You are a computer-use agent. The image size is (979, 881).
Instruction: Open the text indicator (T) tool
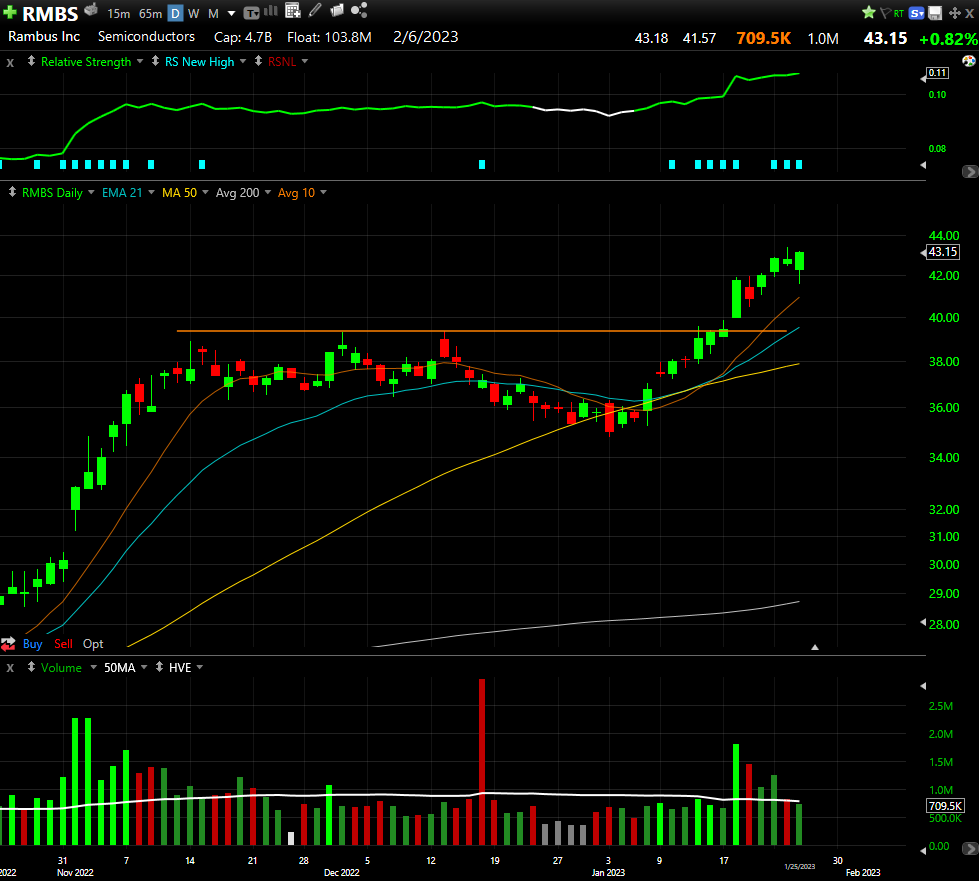(251, 12)
